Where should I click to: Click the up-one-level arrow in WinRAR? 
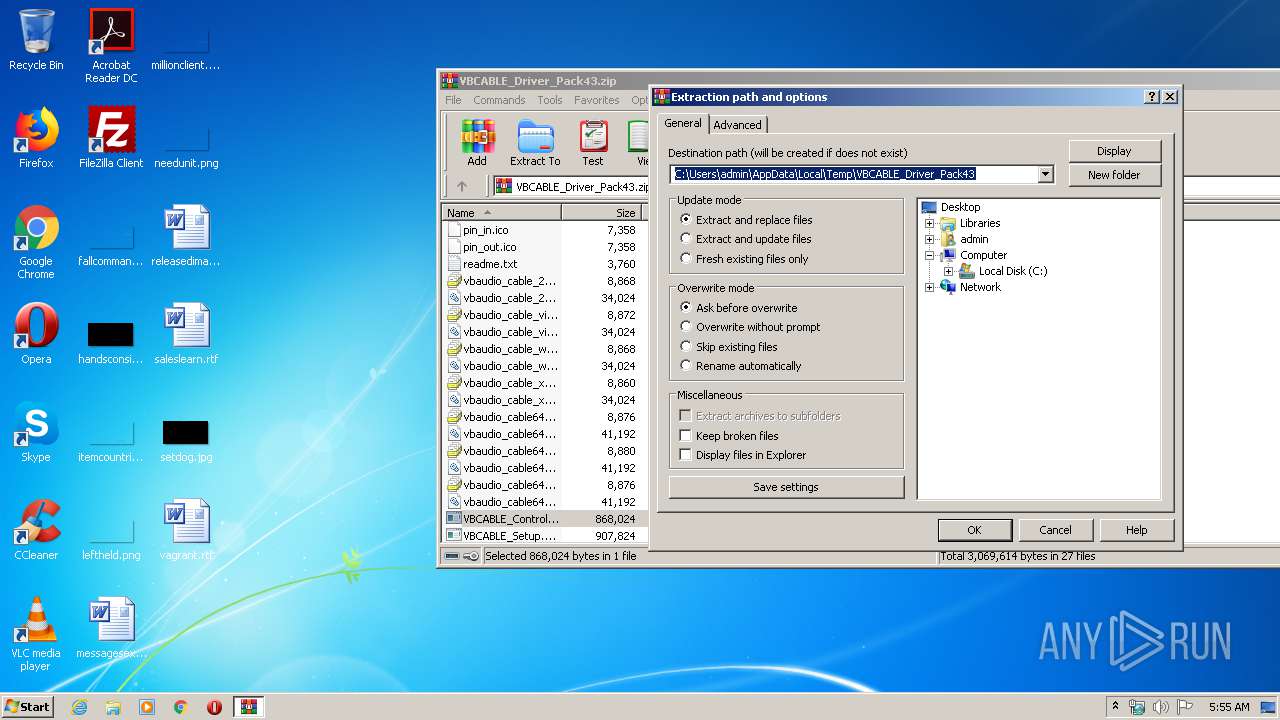tap(462, 186)
